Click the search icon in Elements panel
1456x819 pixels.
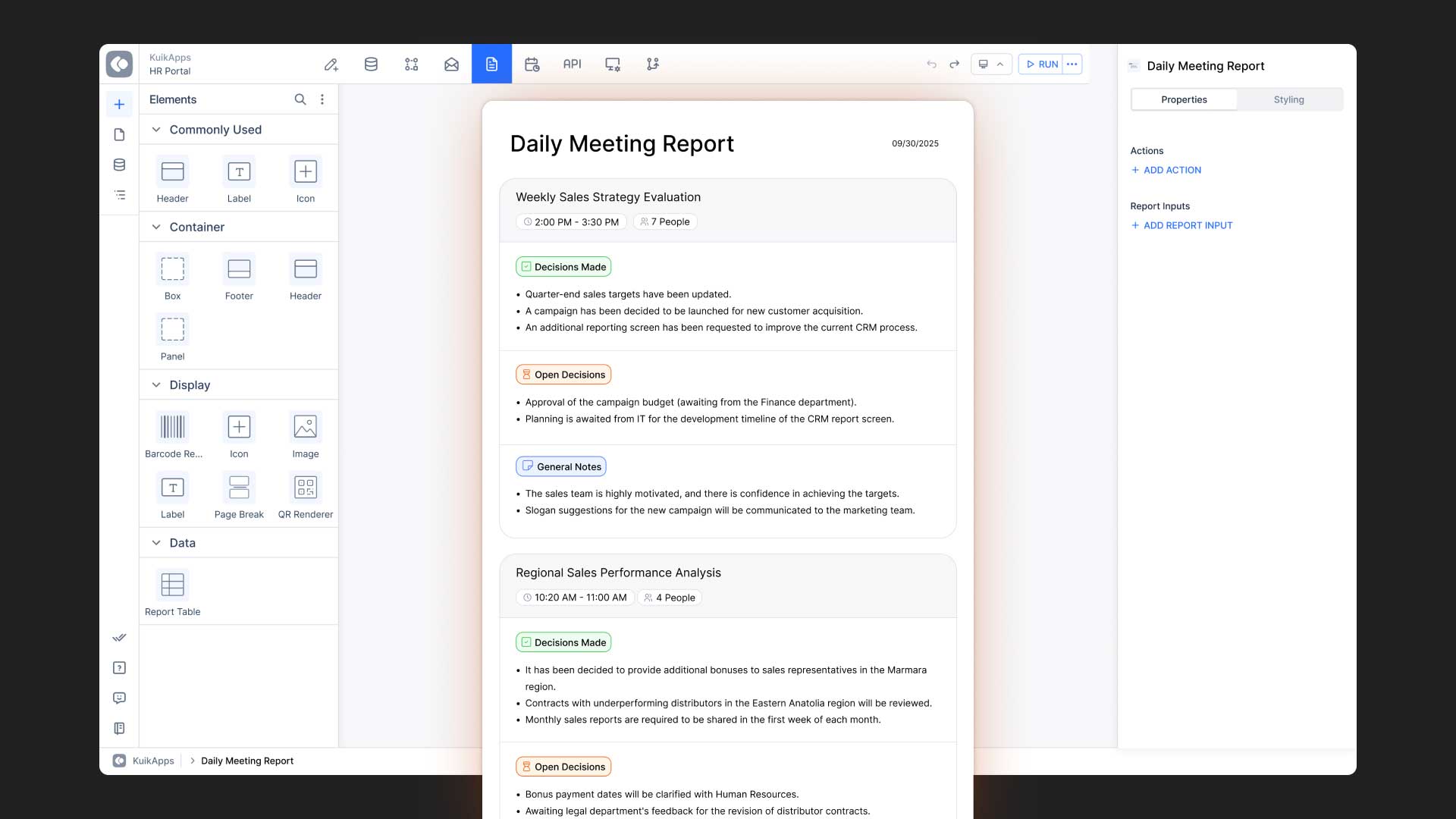tap(300, 99)
